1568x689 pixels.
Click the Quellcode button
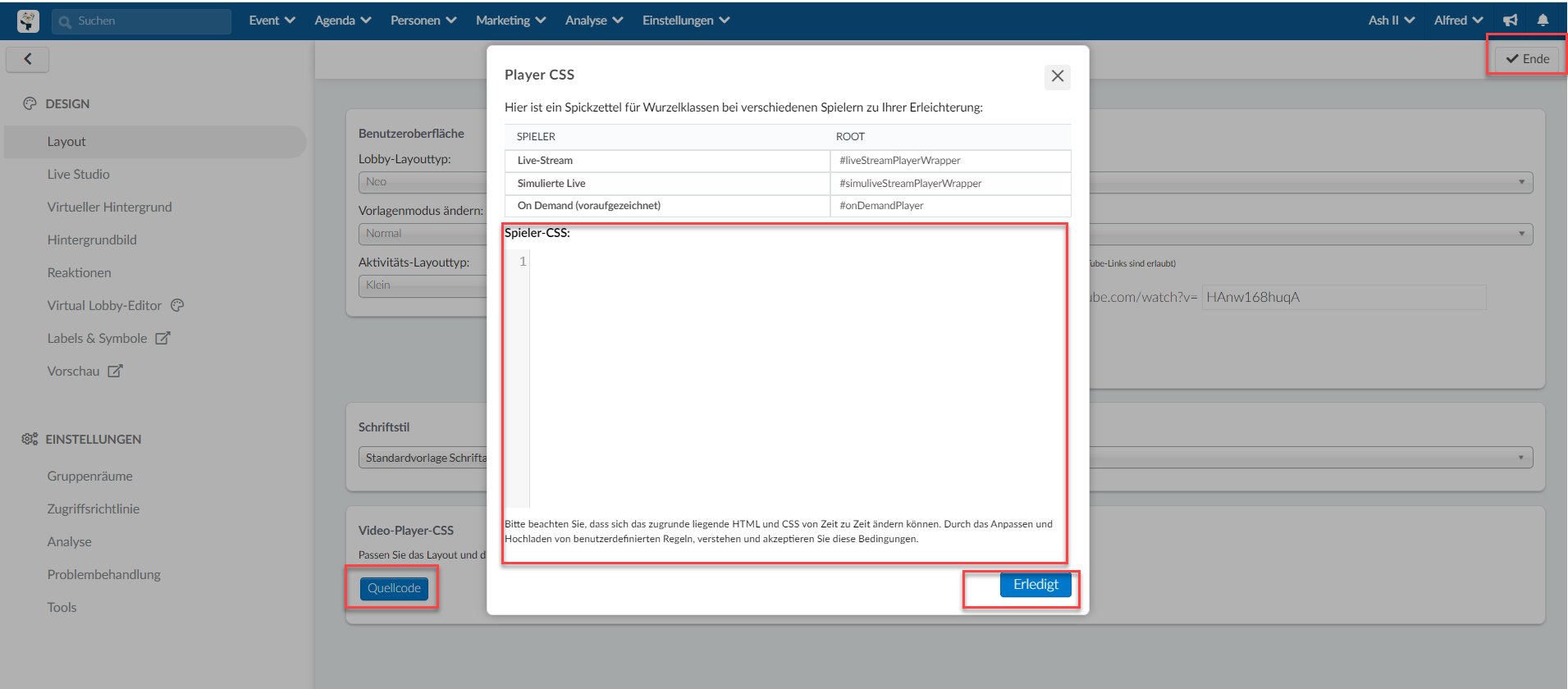[x=394, y=588]
